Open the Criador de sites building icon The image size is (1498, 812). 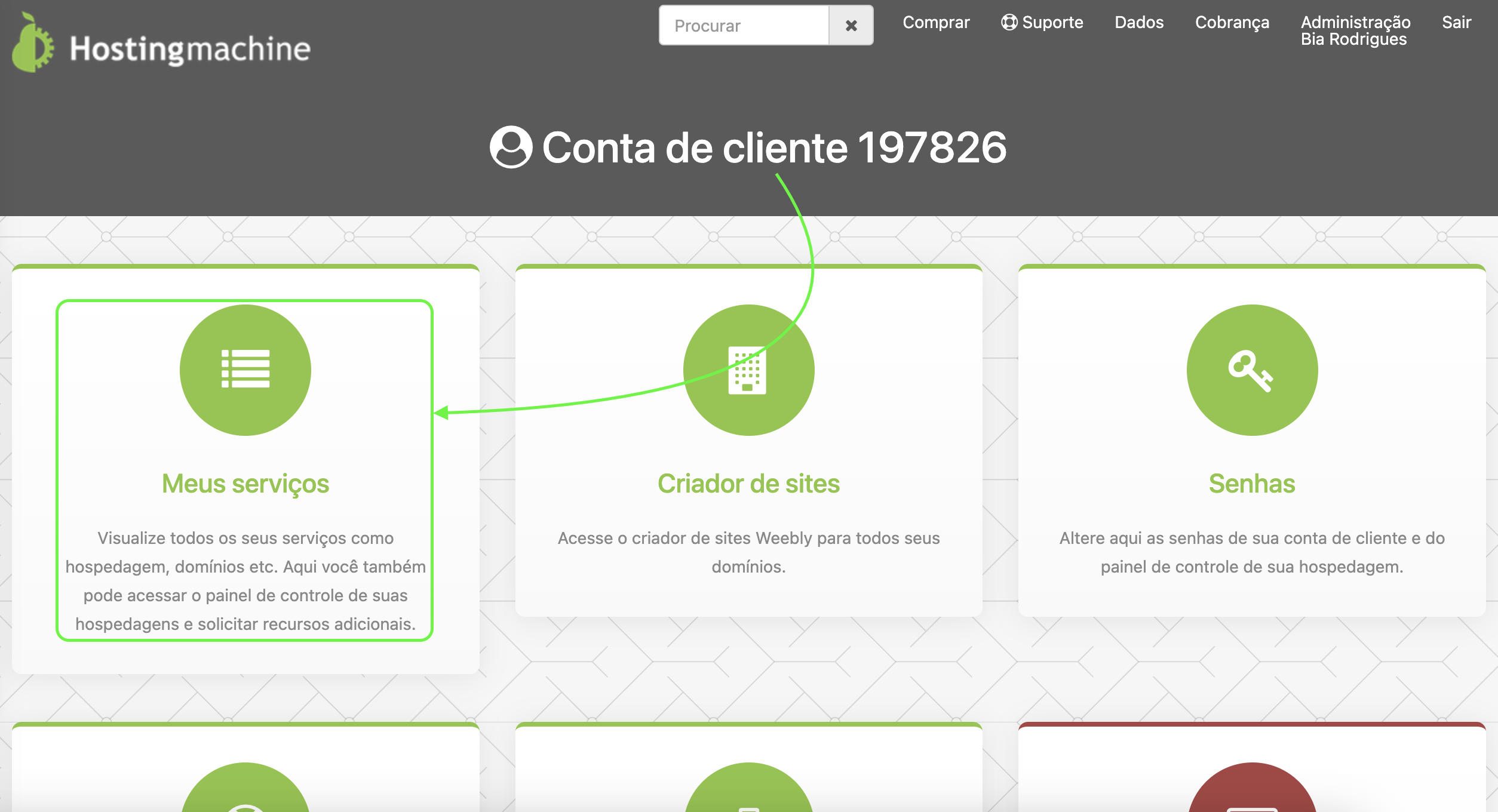coord(748,370)
